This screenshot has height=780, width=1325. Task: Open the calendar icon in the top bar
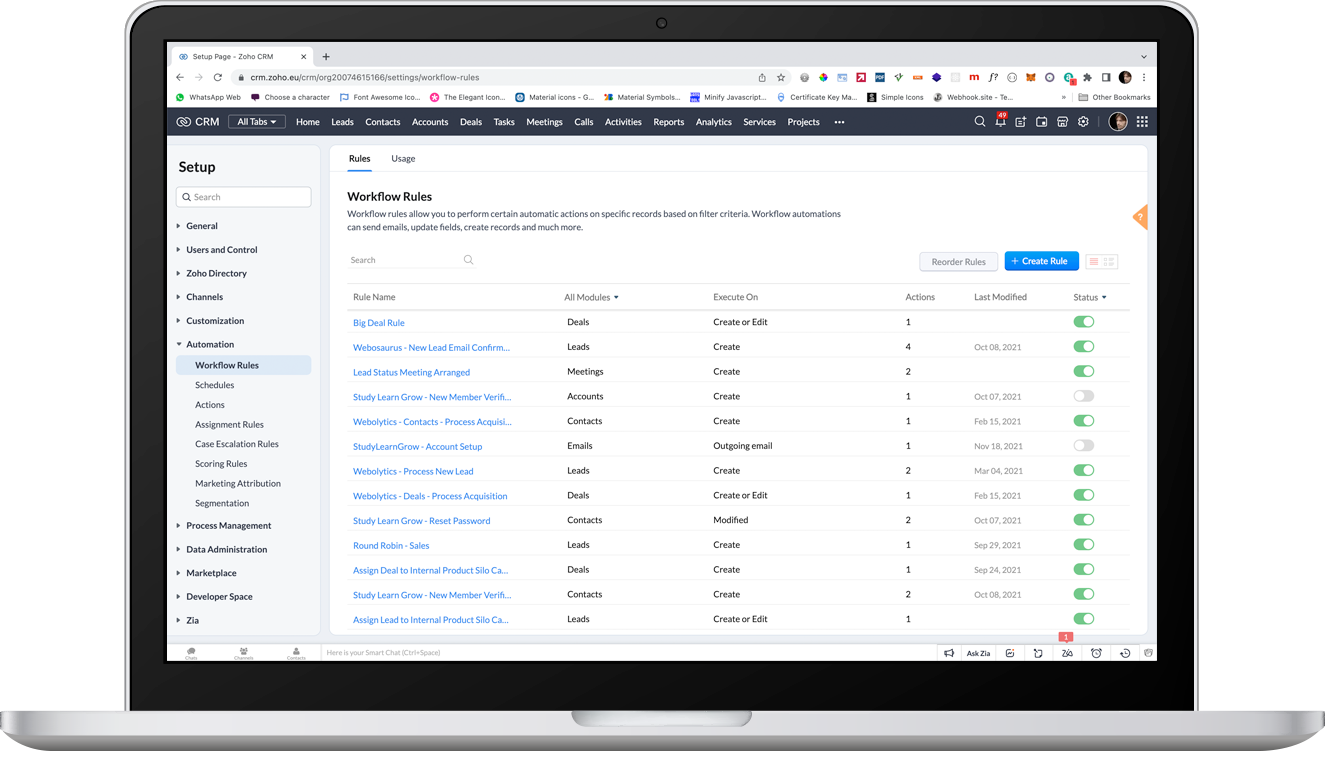[x=1041, y=121]
